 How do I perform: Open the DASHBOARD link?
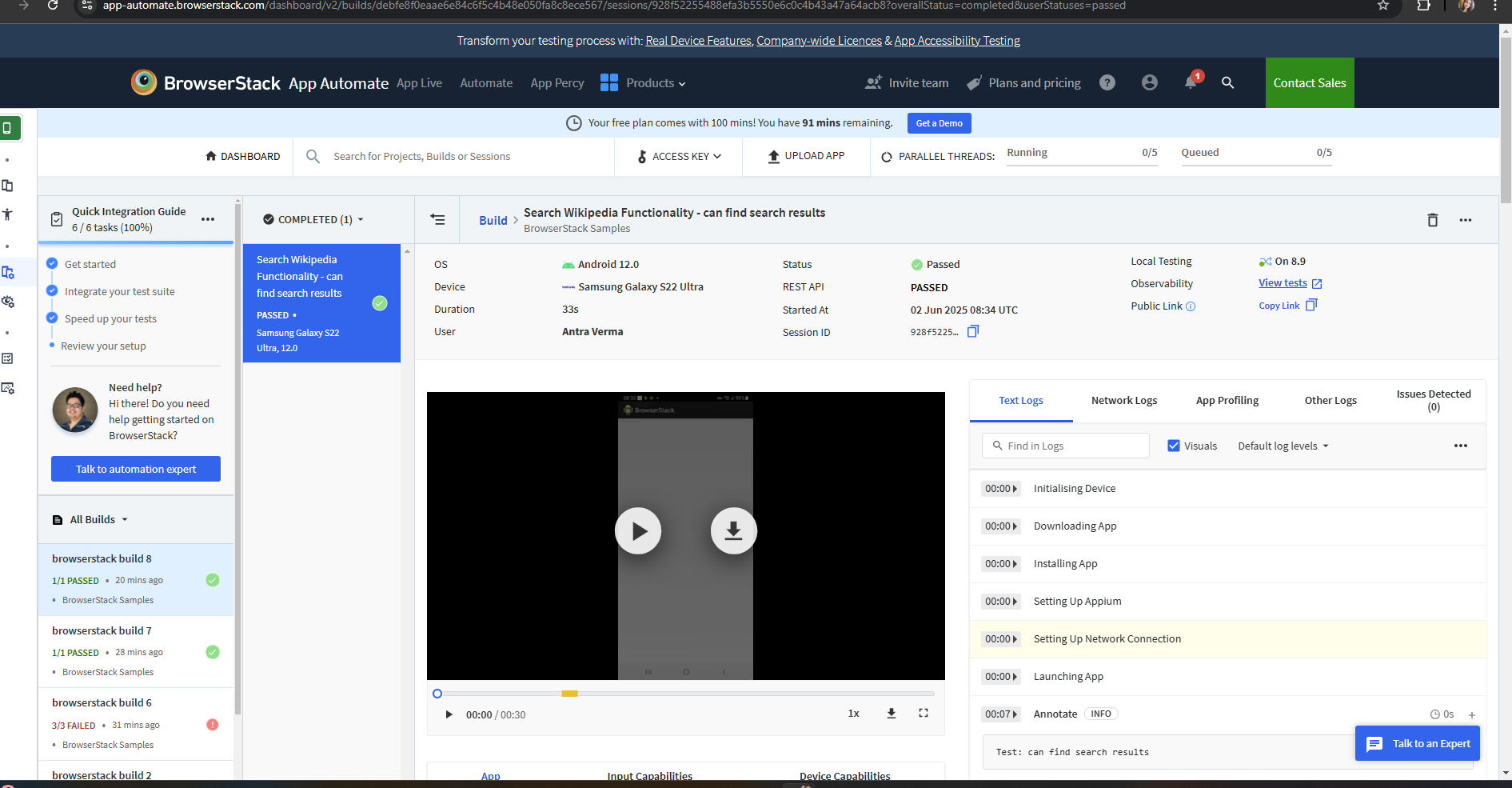(242, 156)
